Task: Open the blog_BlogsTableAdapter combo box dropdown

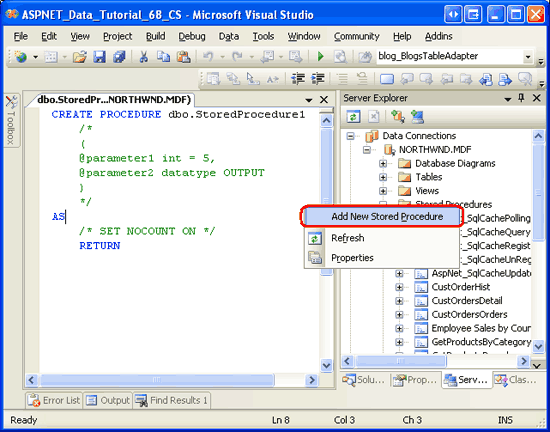Action: pyautogui.click(x=528, y=56)
